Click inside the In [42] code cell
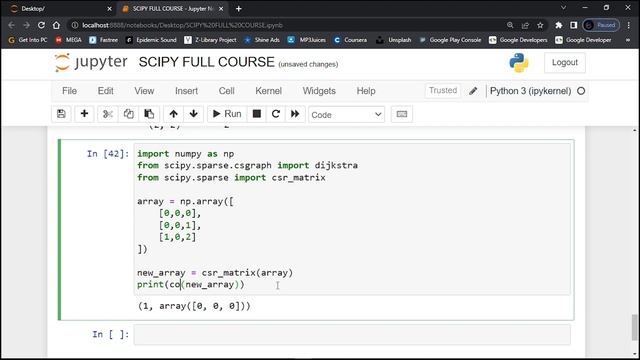This screenshot has height=360, width=640. (352, 219)
